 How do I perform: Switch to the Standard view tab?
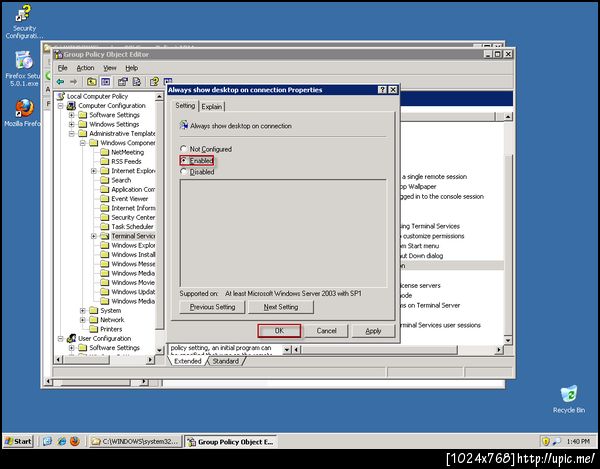(225, 361)
